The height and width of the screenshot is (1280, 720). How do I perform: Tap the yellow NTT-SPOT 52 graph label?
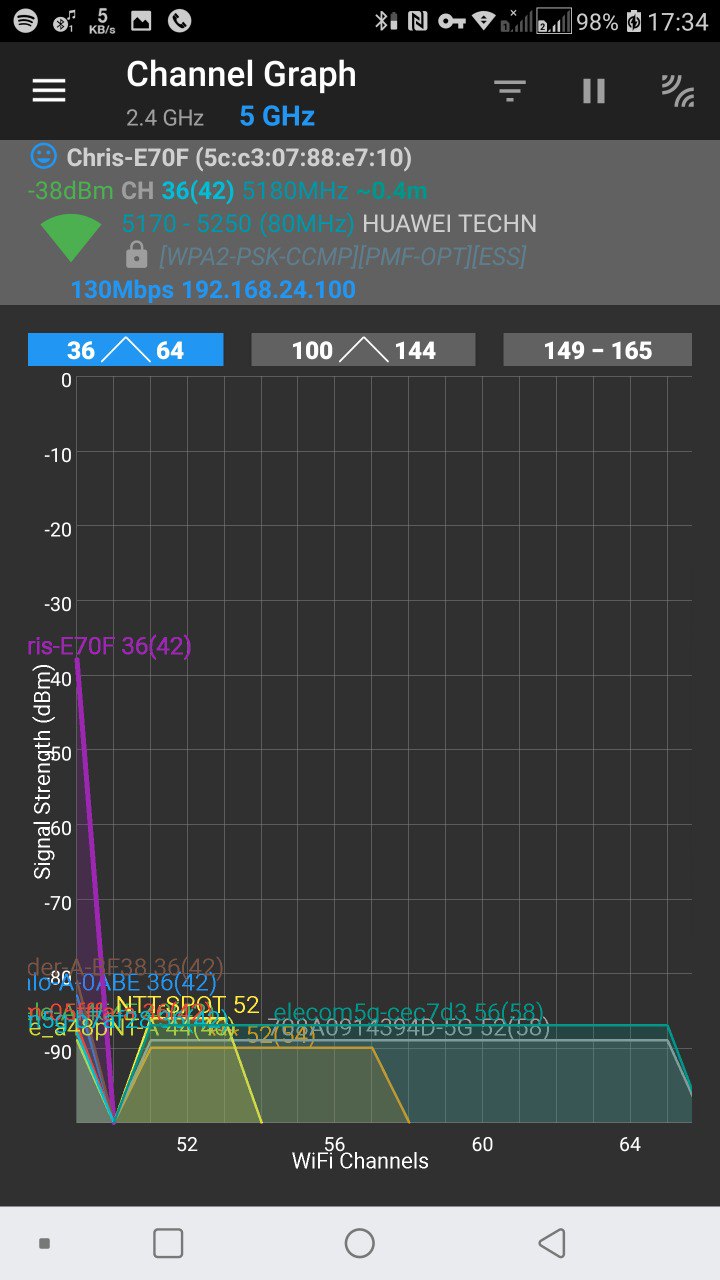click(x=187, y=1005)
